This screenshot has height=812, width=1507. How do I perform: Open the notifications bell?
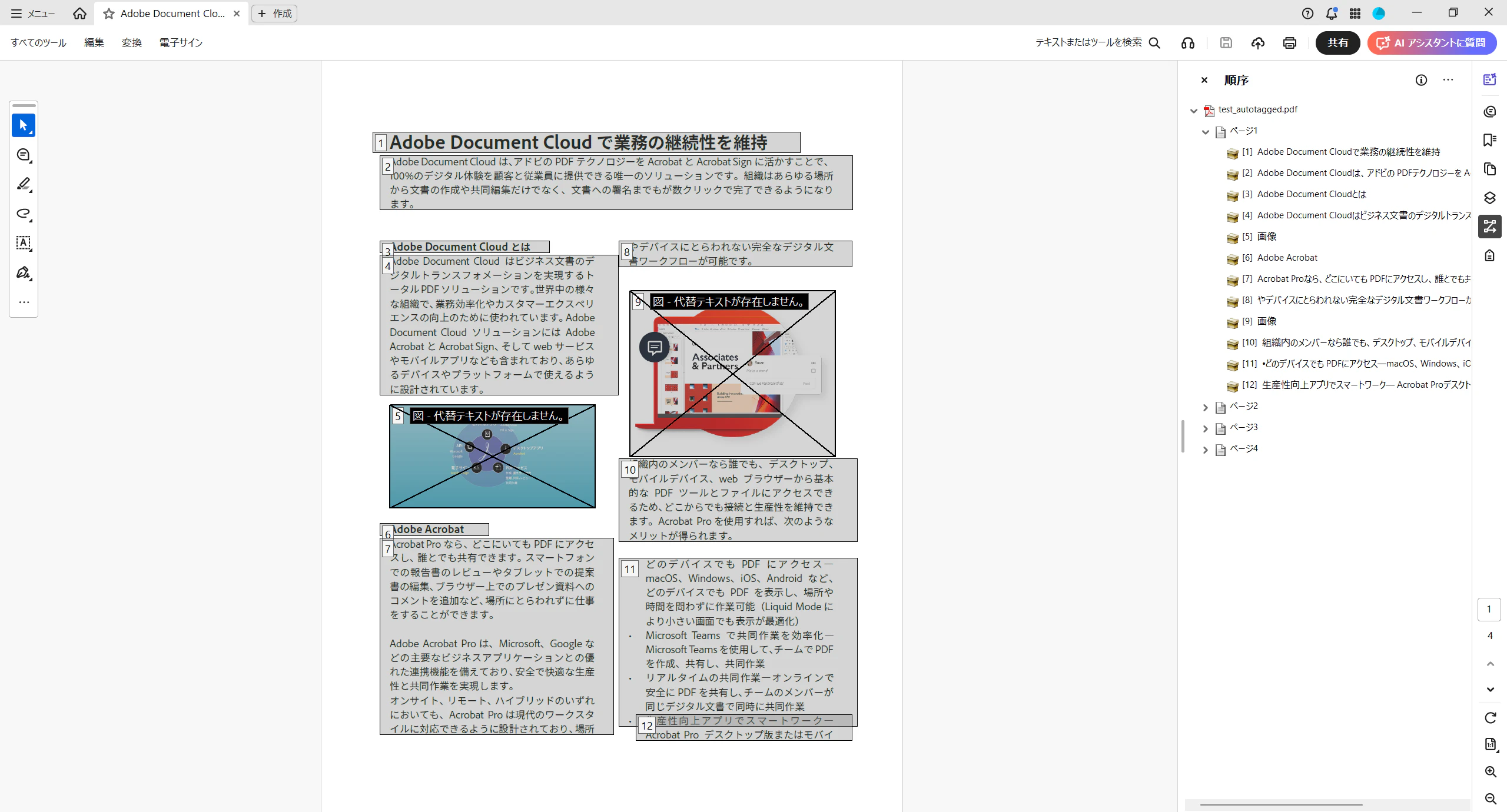(1331, 13)
